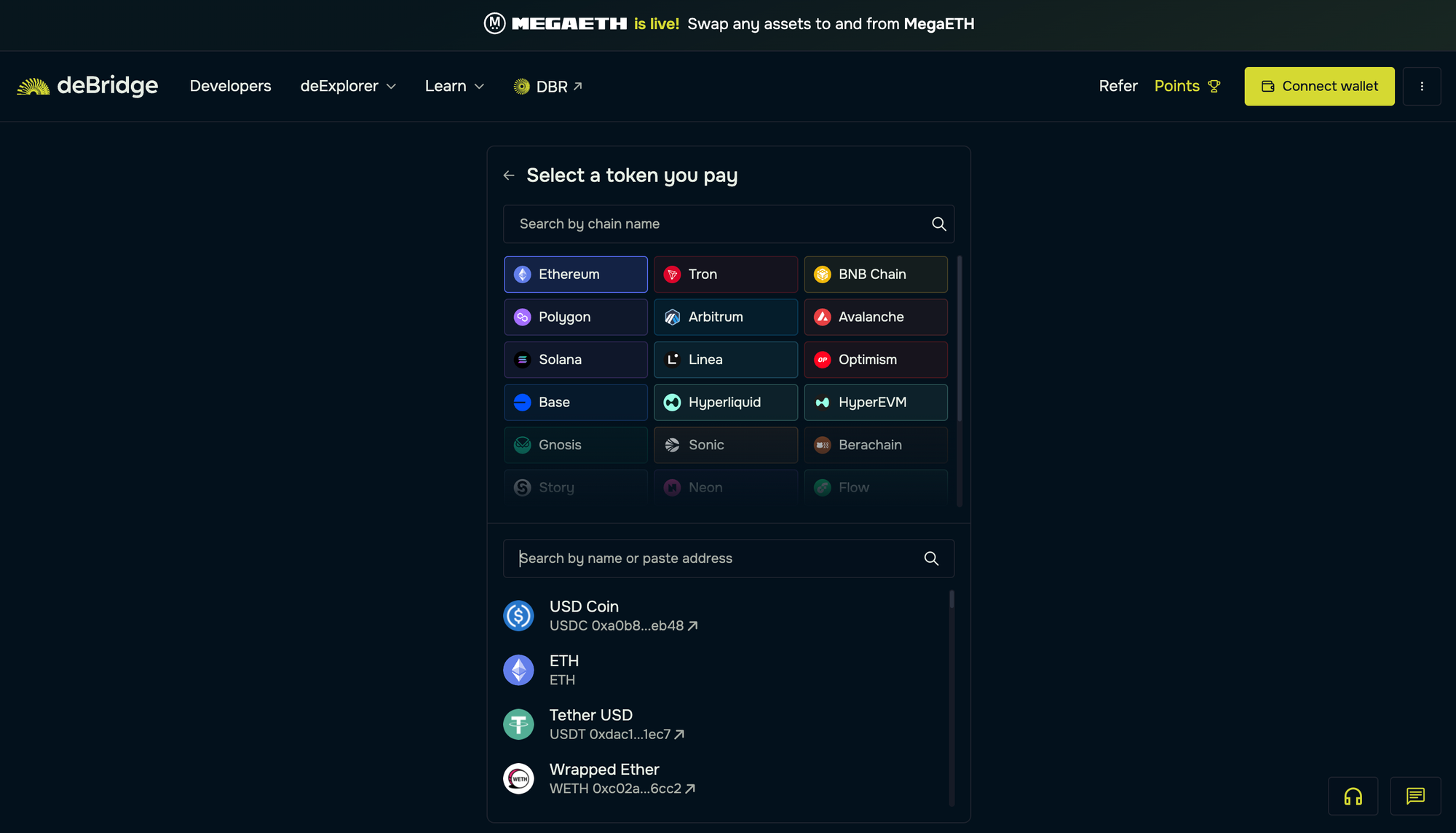Click the back arrow above token selection
The width and height of the screenshot is (1456, 833).
coord(509,175)
